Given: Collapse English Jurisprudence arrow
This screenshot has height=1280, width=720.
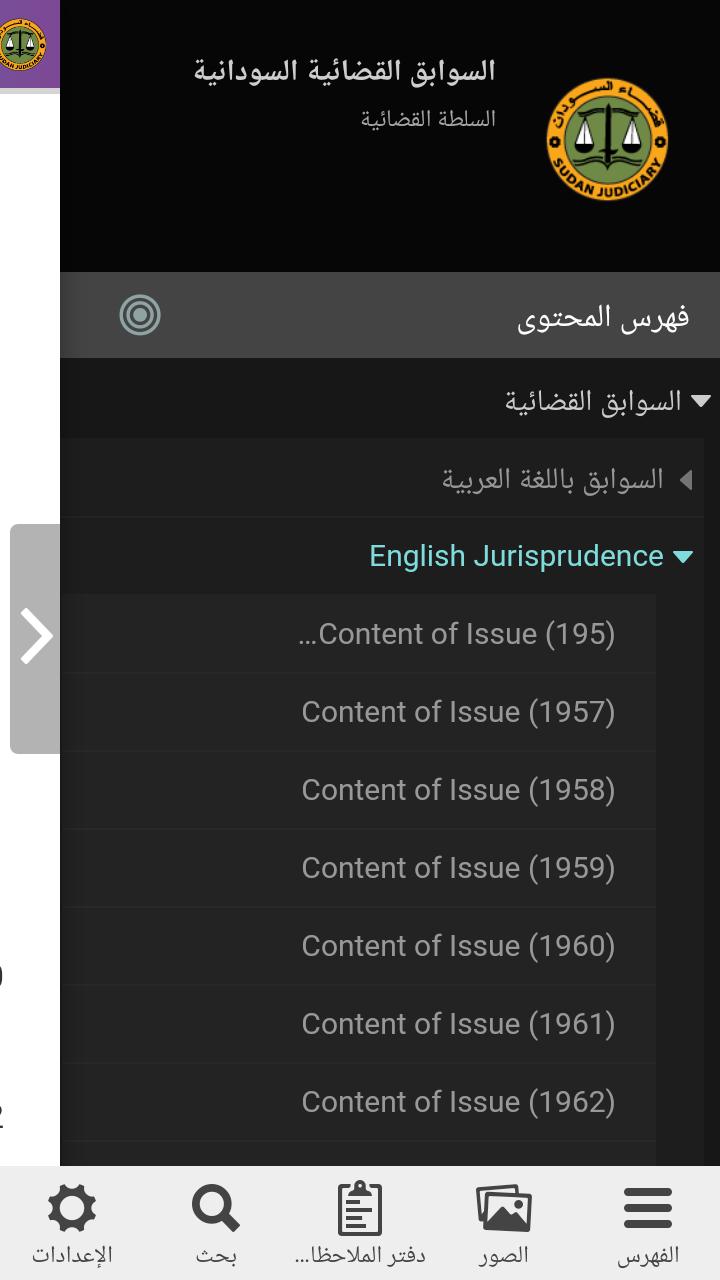Looking at the screenshot, I should coord(683,557).
